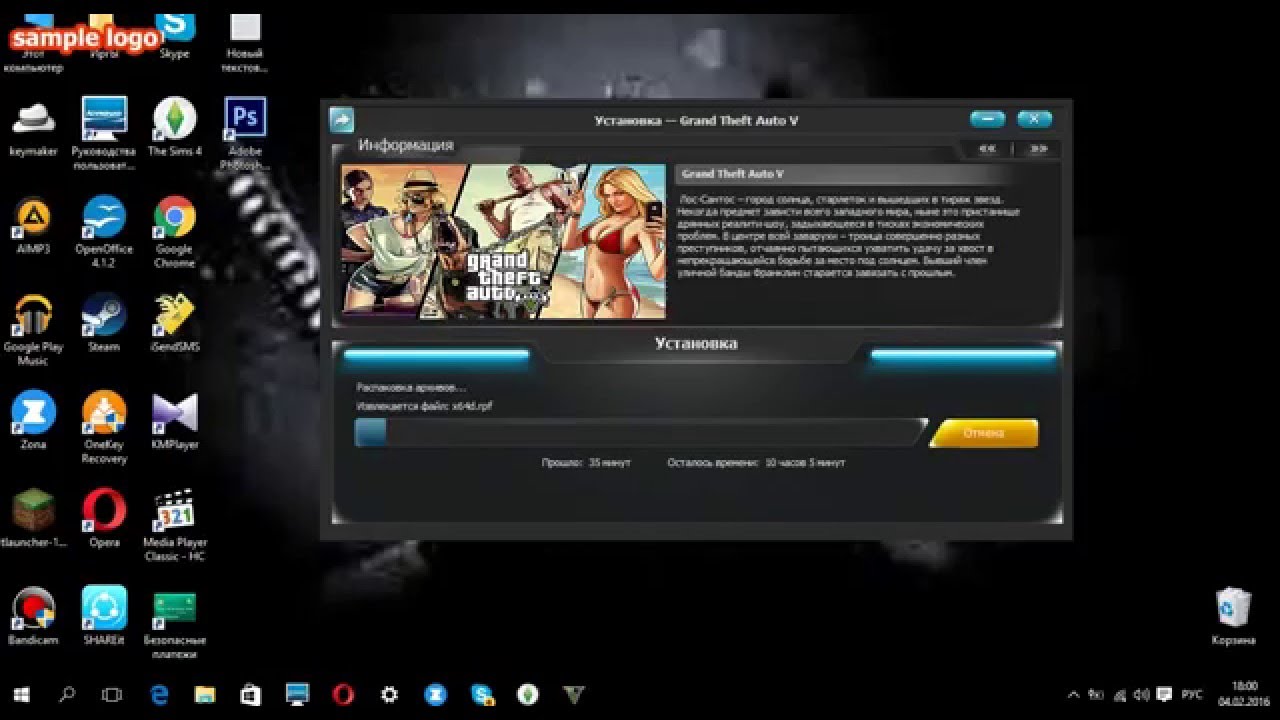
Task: Launch KMPlayer desktop shortcut
Action: point(175,420)
